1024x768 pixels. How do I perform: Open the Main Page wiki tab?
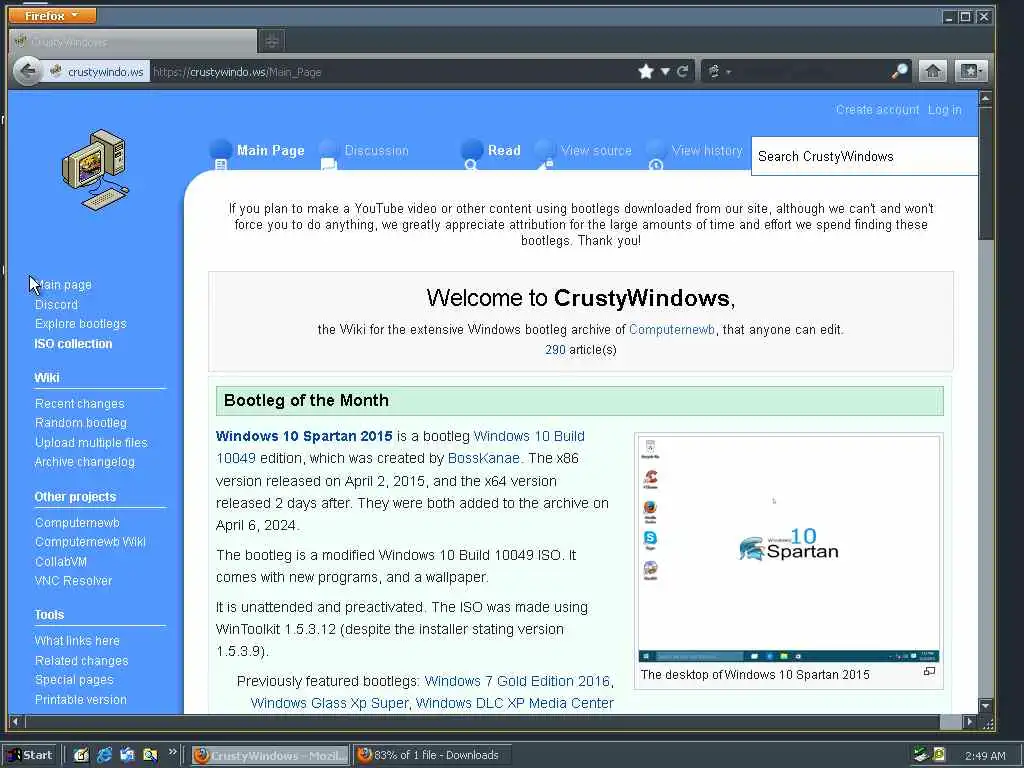[270, 151]
